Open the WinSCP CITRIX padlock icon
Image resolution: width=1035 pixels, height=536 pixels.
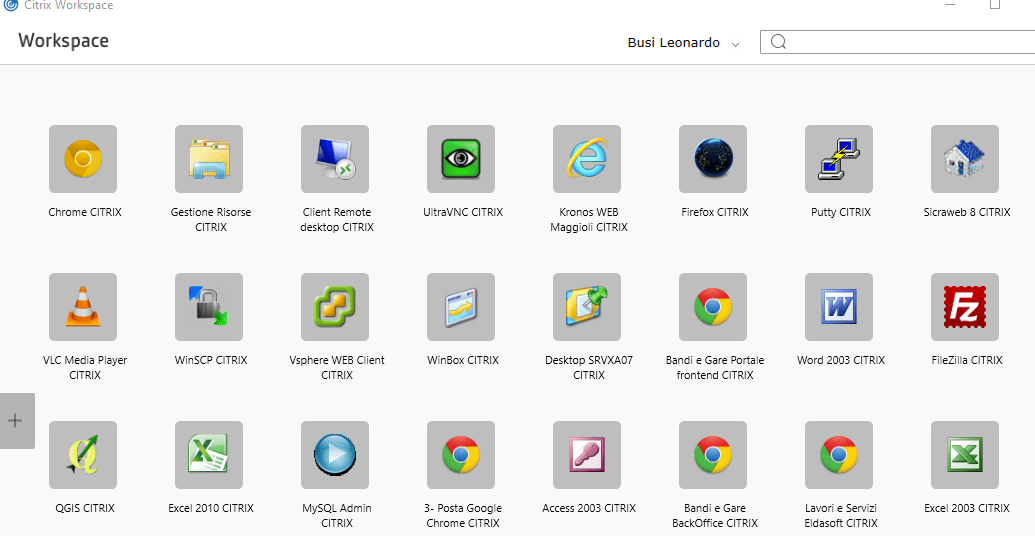tap(209, 307)
